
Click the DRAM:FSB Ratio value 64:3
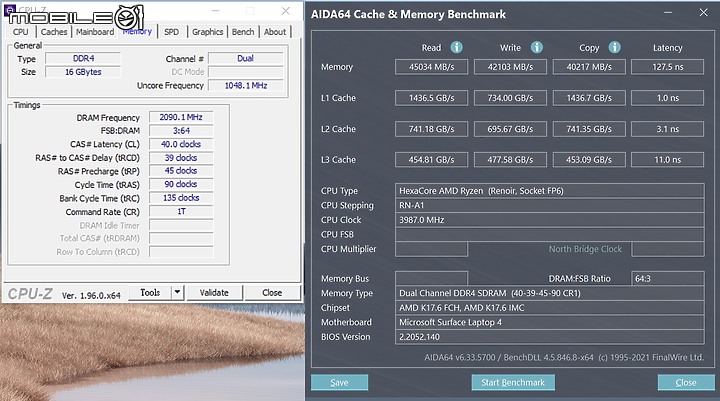point(668,278)
